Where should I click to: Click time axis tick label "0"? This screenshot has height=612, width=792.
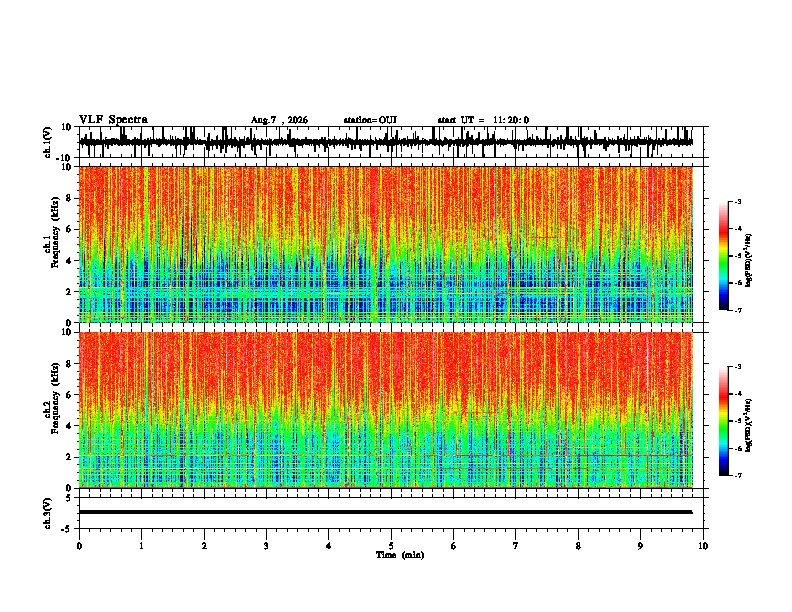point(79,546)
